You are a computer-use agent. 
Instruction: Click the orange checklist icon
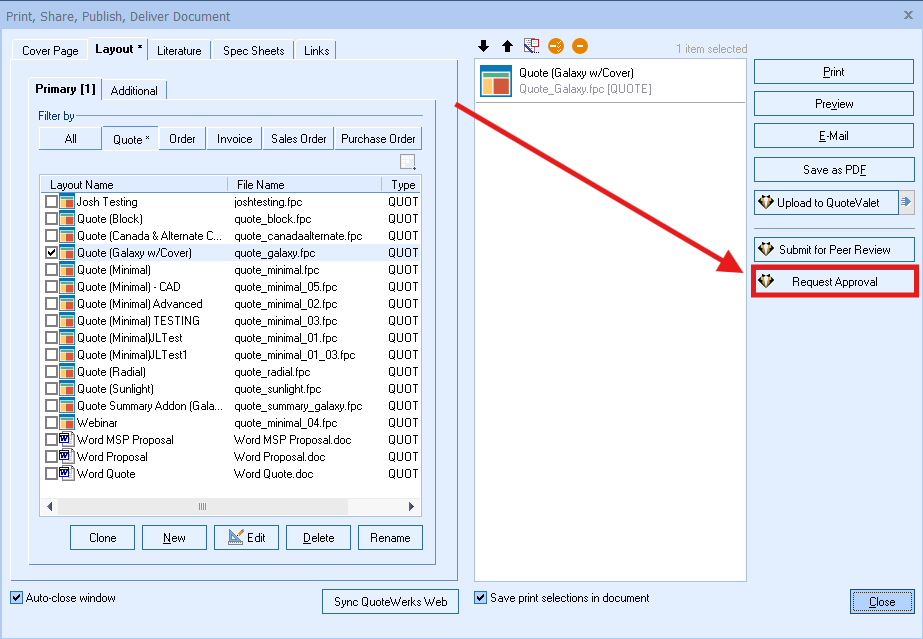556,46
